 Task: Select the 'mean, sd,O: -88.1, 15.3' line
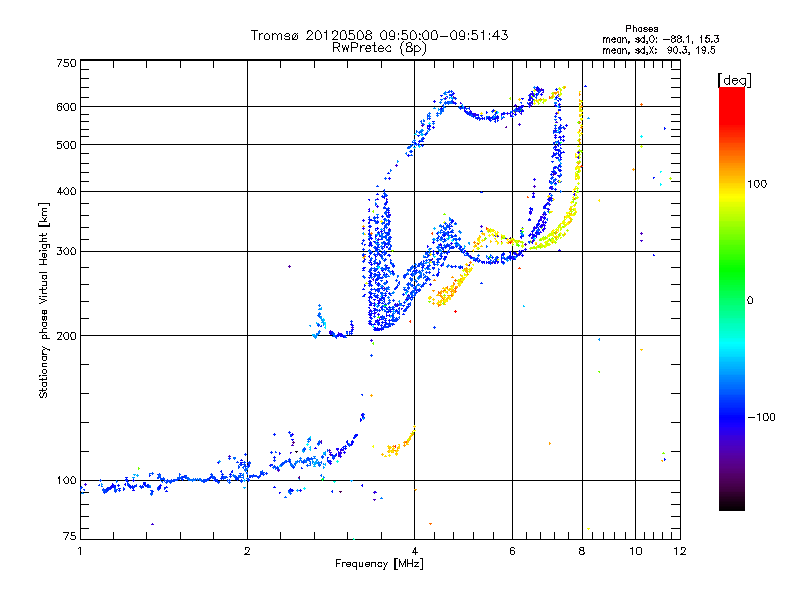coord(661,39)
